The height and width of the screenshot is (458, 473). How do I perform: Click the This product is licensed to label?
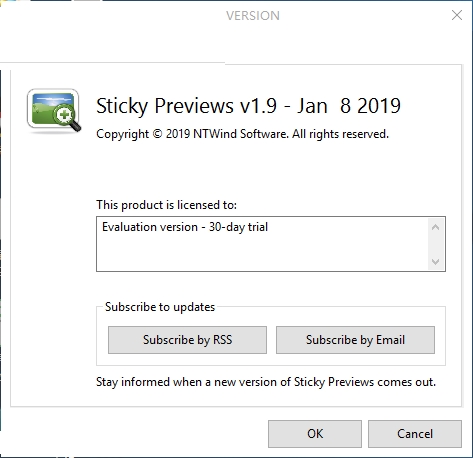tap(166, 205)
